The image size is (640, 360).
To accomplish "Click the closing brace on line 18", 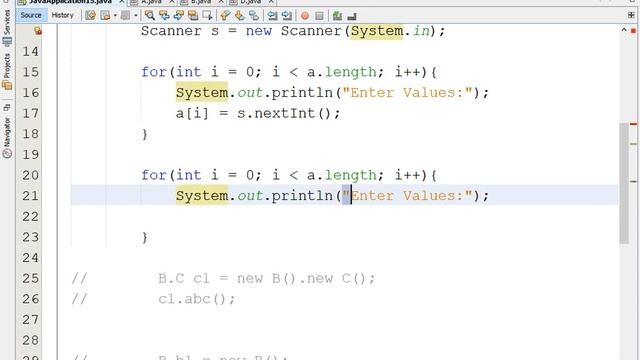I will (144, 134).
